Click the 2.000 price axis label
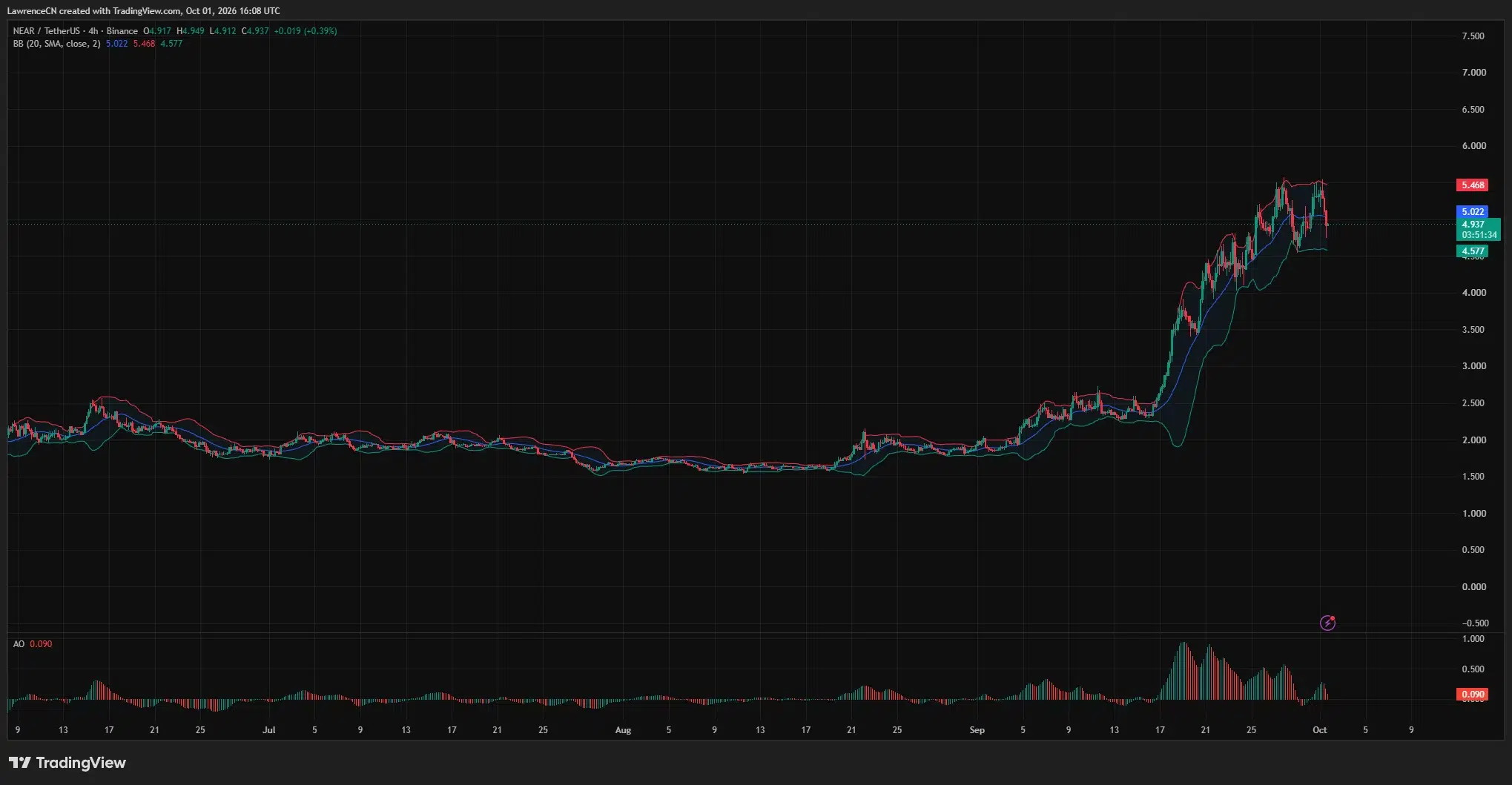The image size is (1512, 785). point(1473,440)
